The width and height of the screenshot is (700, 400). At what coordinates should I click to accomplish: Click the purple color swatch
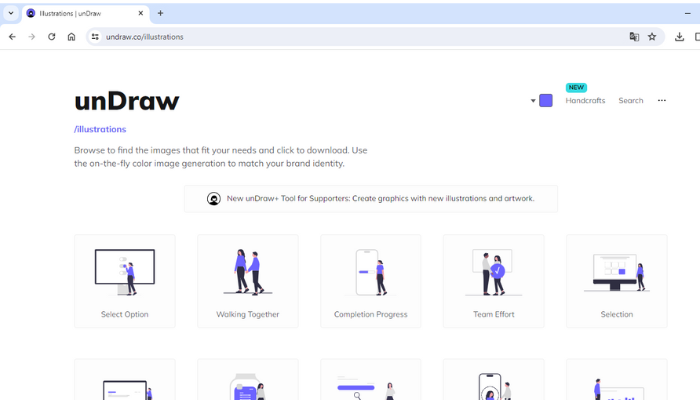(x=546, y=100)
